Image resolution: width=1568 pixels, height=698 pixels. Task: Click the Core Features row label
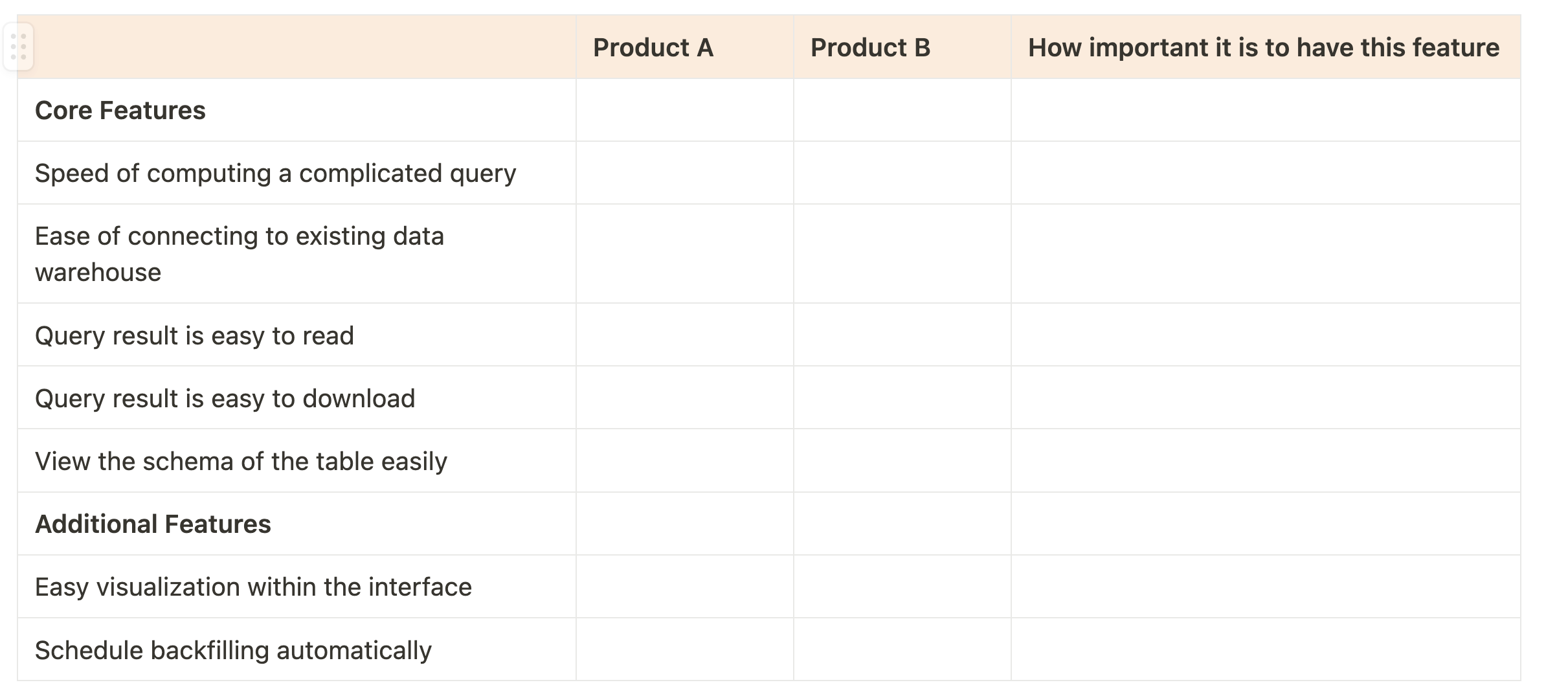tap(120, 110)
